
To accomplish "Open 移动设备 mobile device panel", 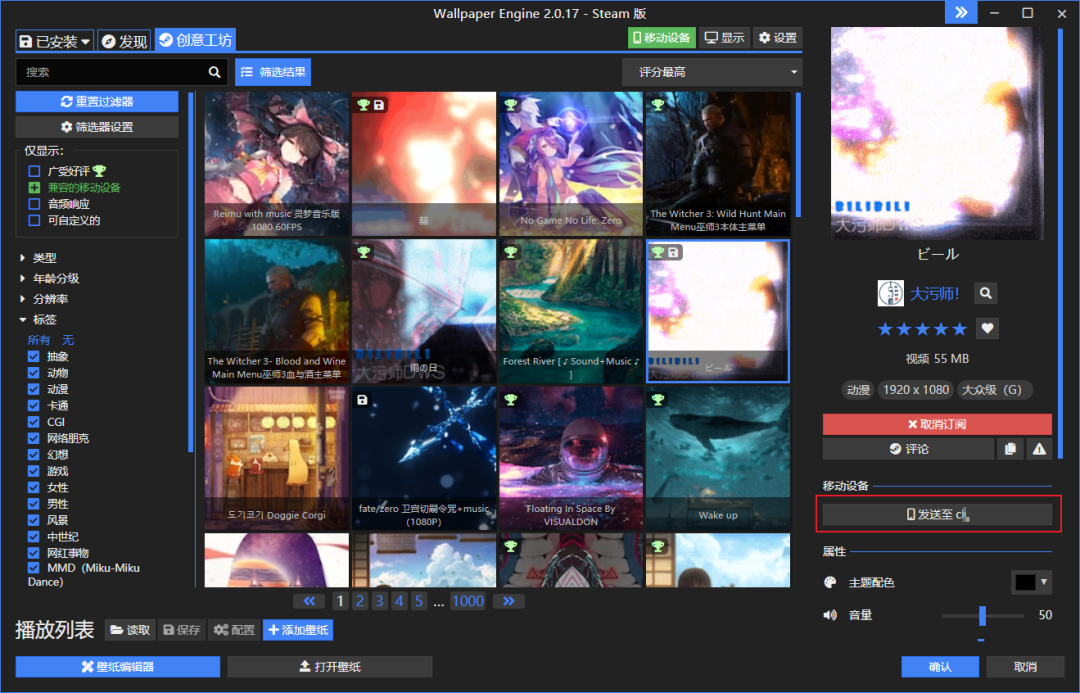I will tap(662, 38).
